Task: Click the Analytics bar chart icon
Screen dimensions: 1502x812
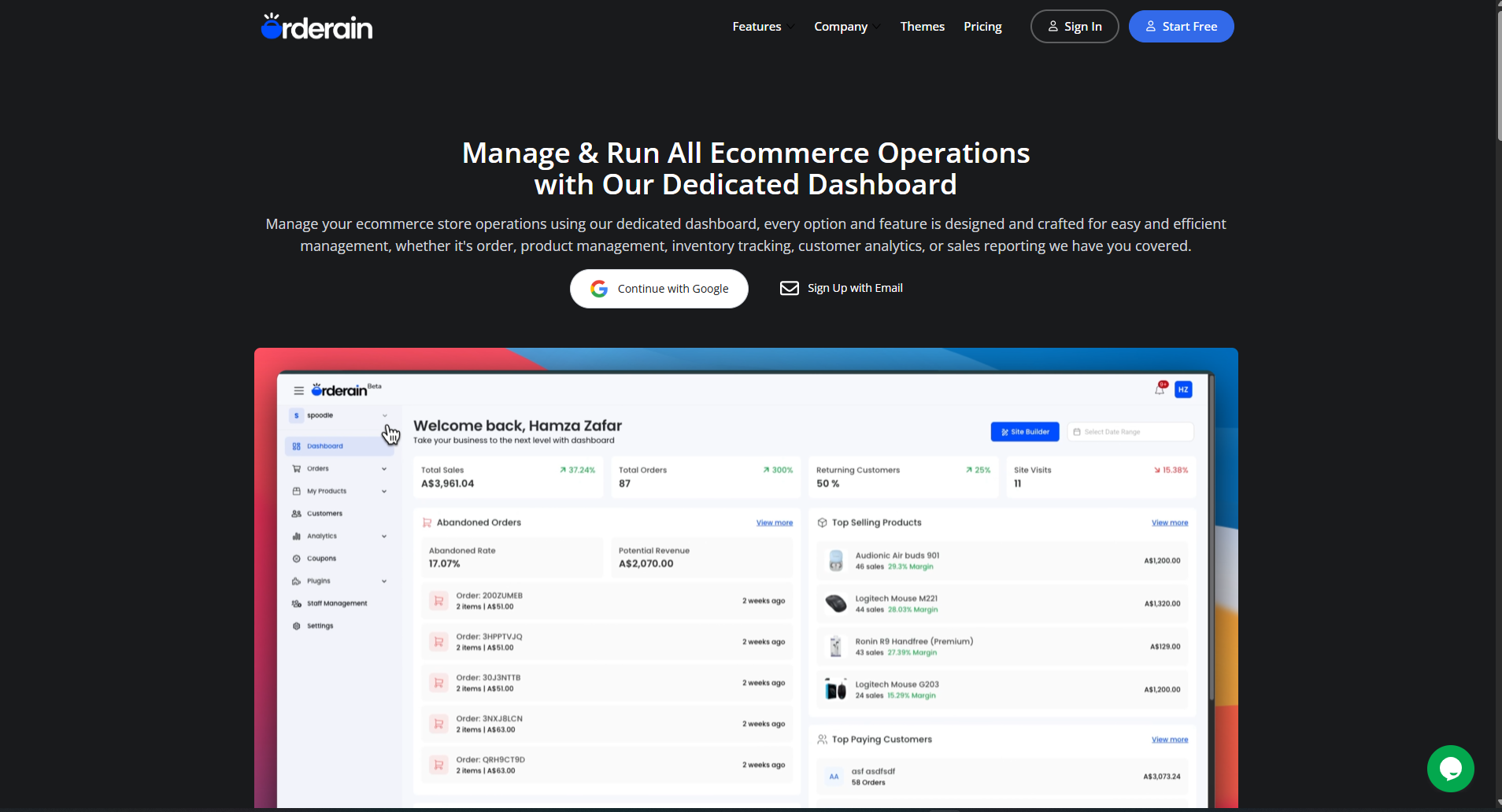Action: click(297, 536)
